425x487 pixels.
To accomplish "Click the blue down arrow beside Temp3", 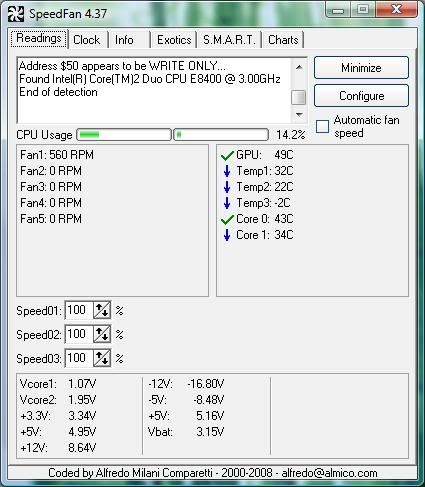I will [x=227, y=203].
